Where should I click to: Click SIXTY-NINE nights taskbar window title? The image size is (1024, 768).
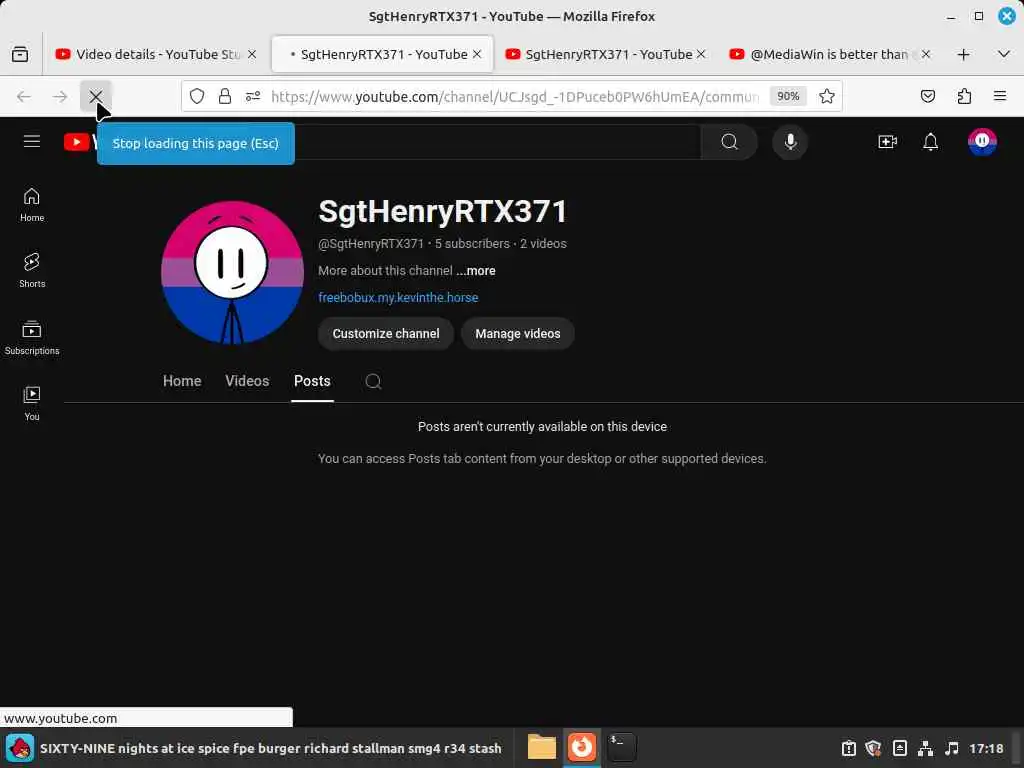pyautogui.click(x=270, y=748)
